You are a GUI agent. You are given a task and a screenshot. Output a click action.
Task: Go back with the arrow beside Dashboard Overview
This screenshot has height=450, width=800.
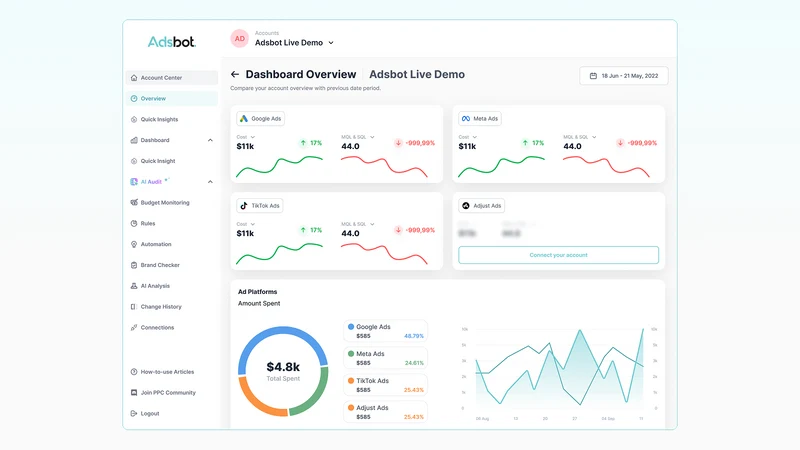[235, 74]
